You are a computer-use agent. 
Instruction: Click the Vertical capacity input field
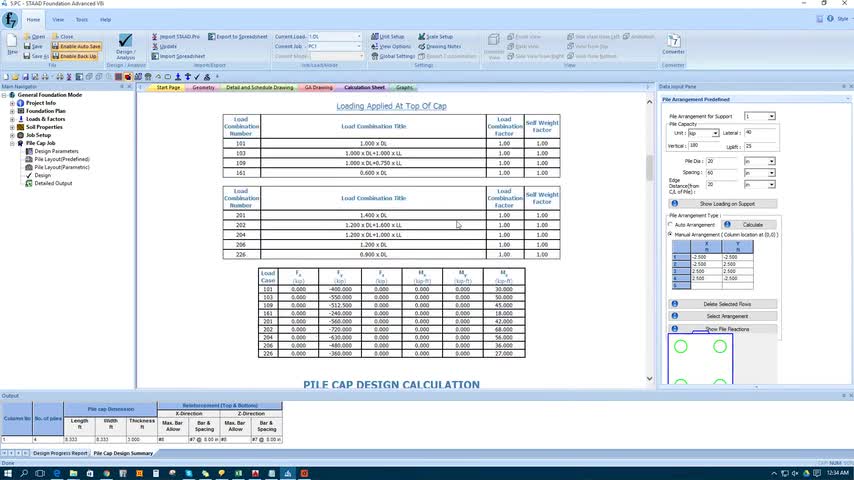point(704,145)
